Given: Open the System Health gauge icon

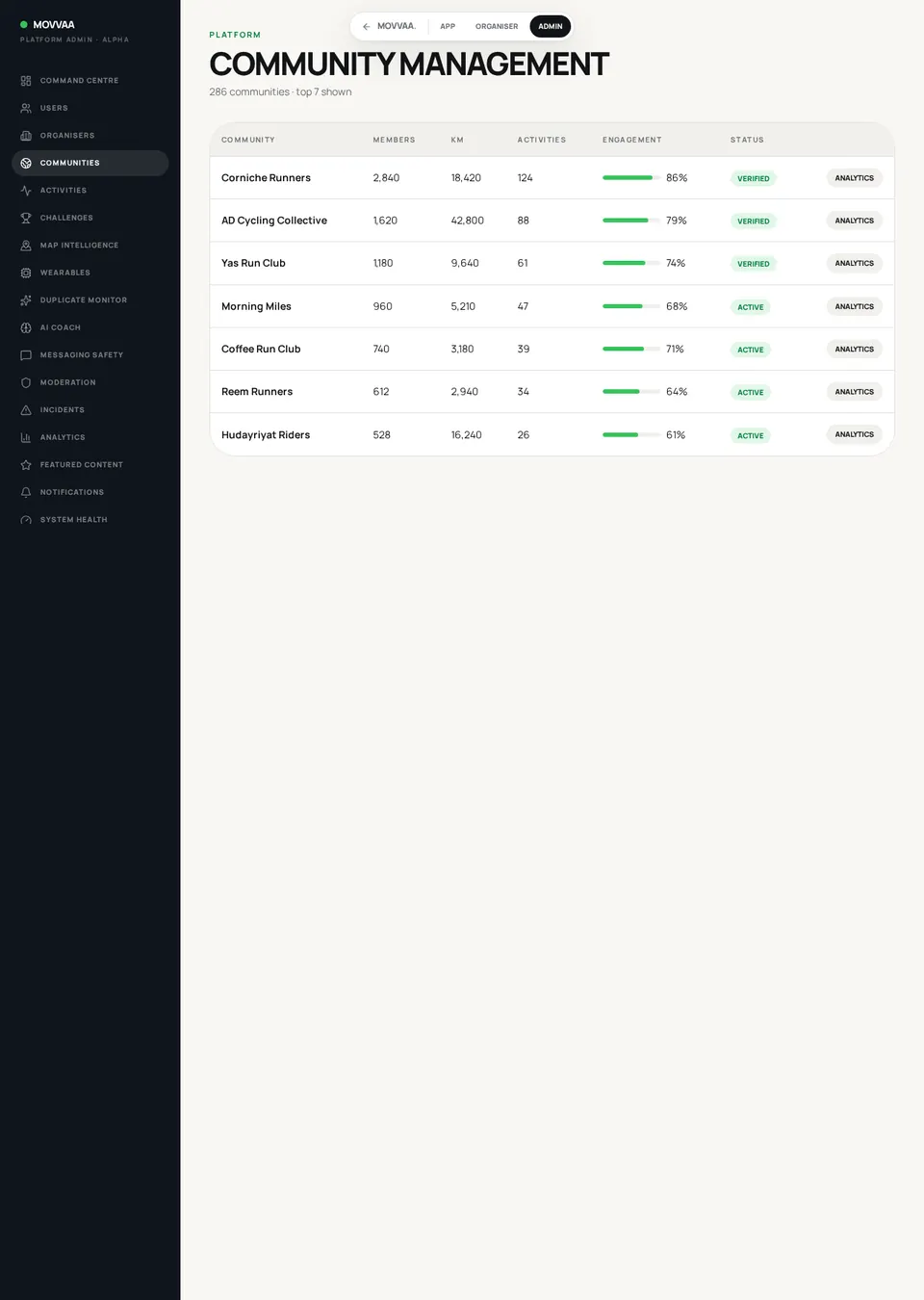Looking at the screenshot, I should [26, 520].
